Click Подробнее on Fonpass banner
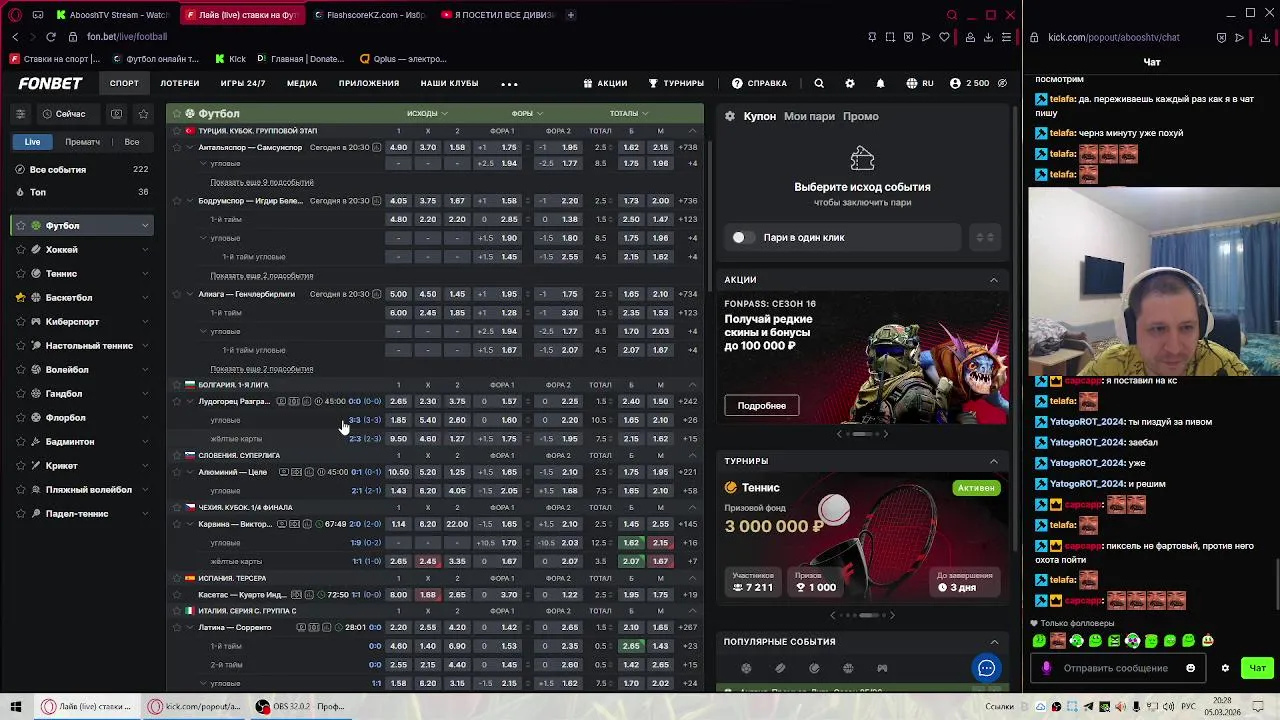Screen dimensions: 1280x720 (762, 405)
